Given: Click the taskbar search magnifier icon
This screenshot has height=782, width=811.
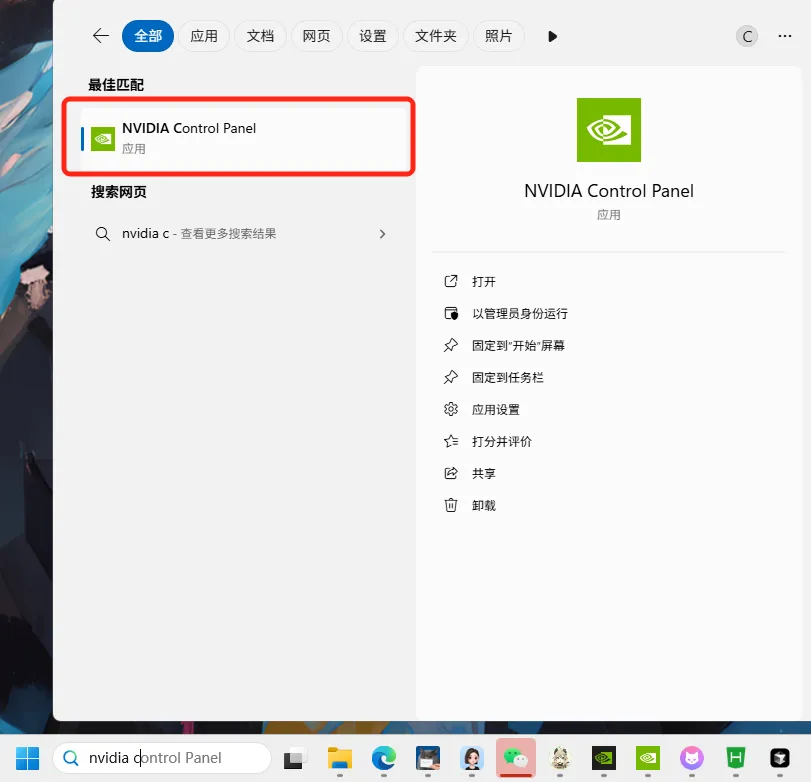Looking at the screenshot, I should [70, 758].
